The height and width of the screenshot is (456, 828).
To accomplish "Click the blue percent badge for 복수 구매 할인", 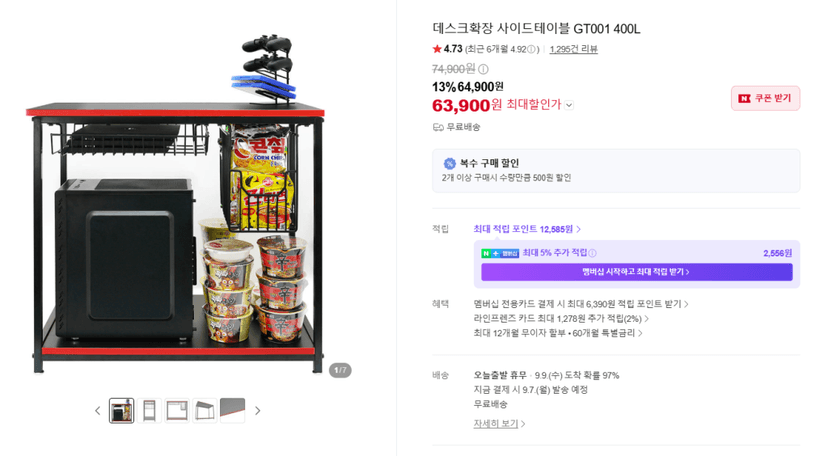I will pyautogui.click(x=449, y=163).
